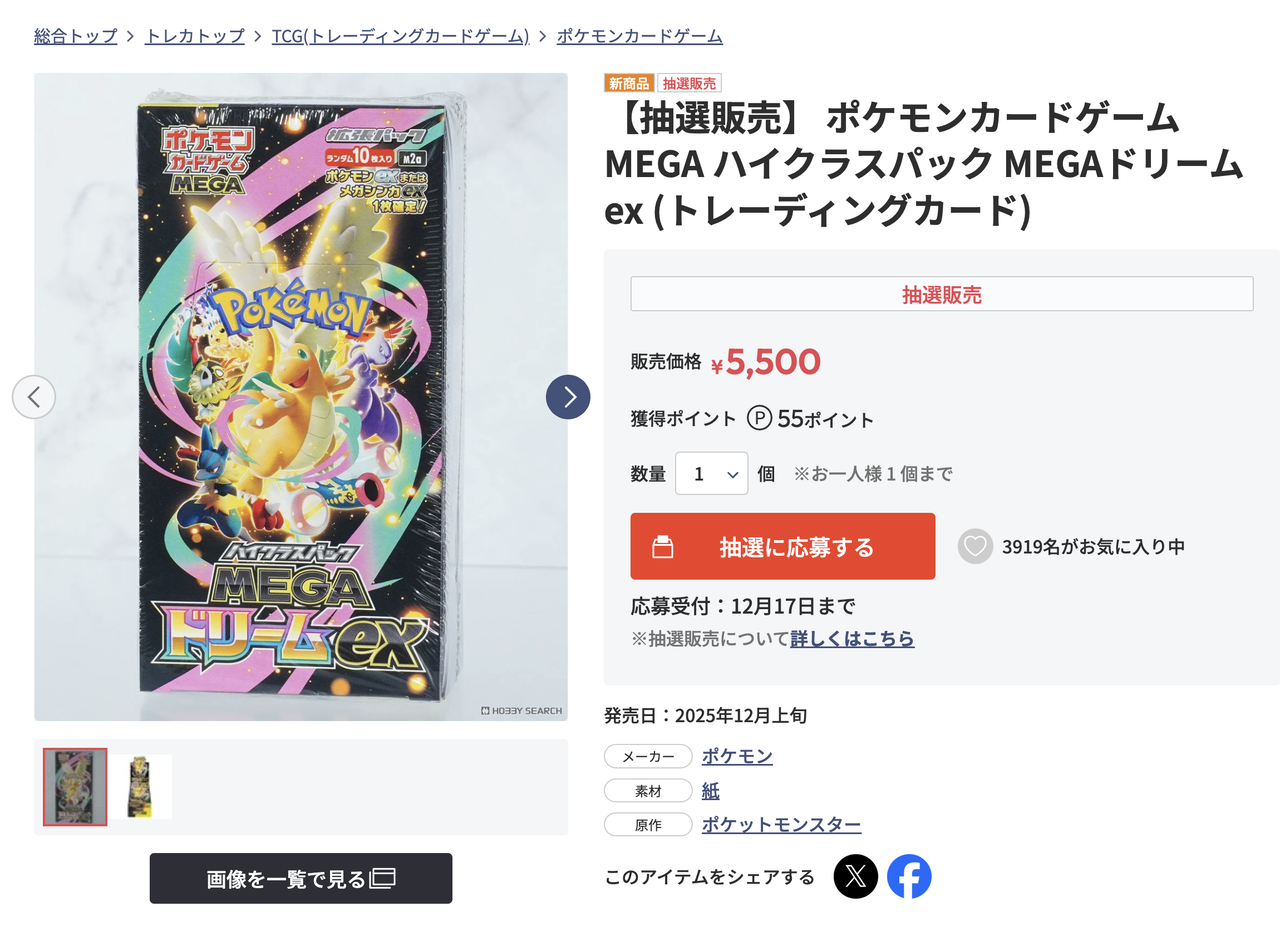Open the メーカー link for ポケモン

tap(737, 756)
